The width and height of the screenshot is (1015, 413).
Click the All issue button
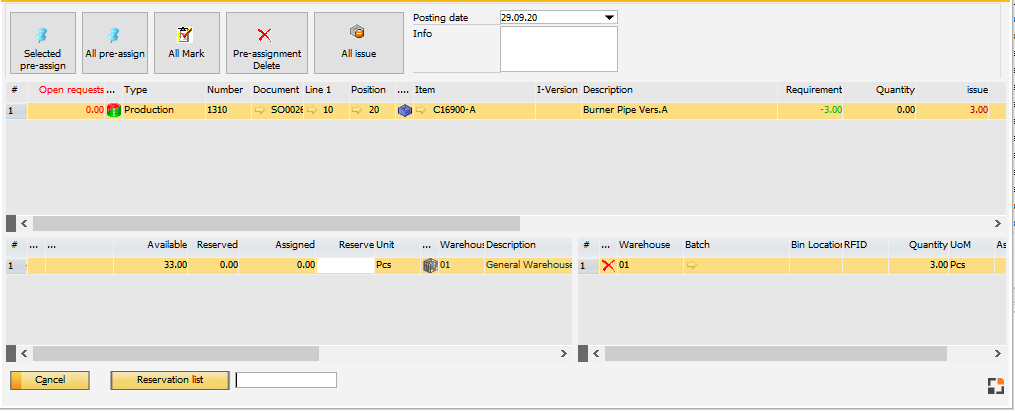[x=358, y=43]
